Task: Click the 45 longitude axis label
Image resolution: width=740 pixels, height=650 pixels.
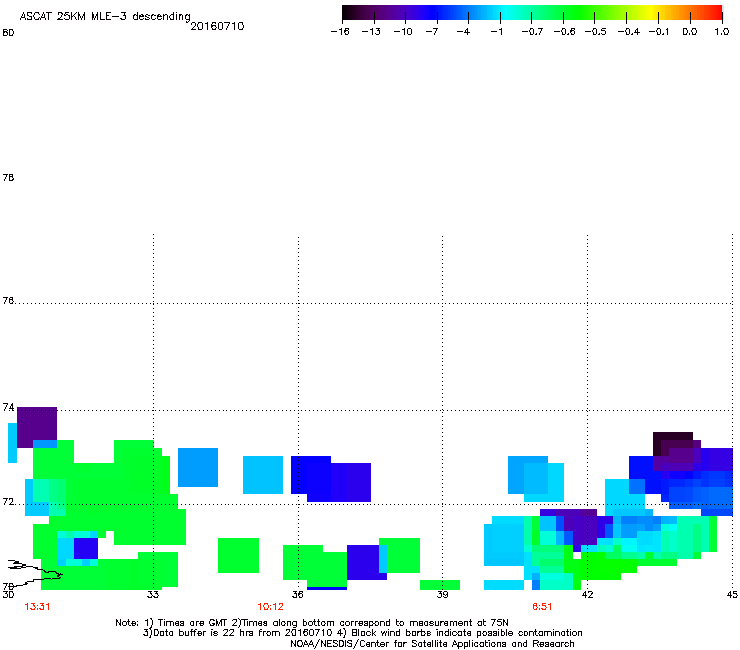Action: tap(732, 594)
